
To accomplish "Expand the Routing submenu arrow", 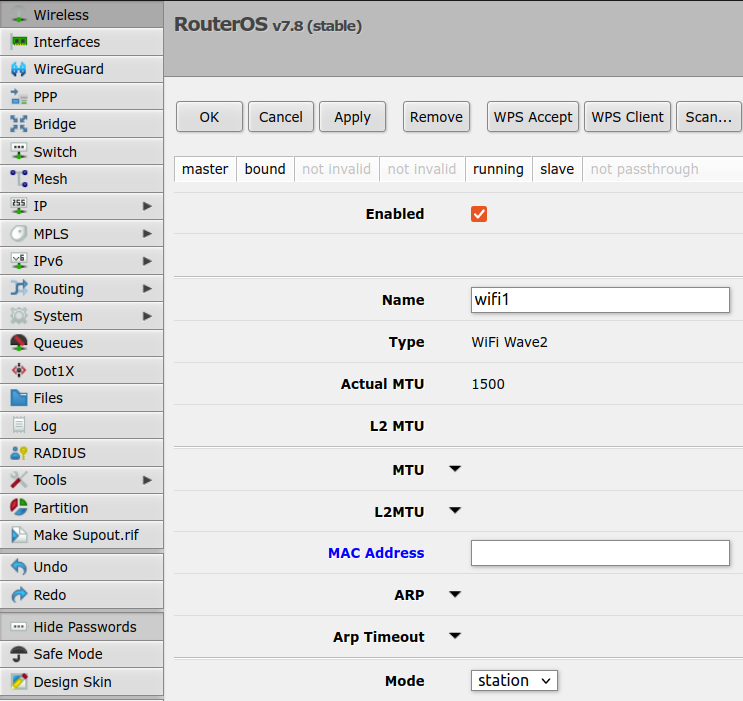I will [147, 289].
